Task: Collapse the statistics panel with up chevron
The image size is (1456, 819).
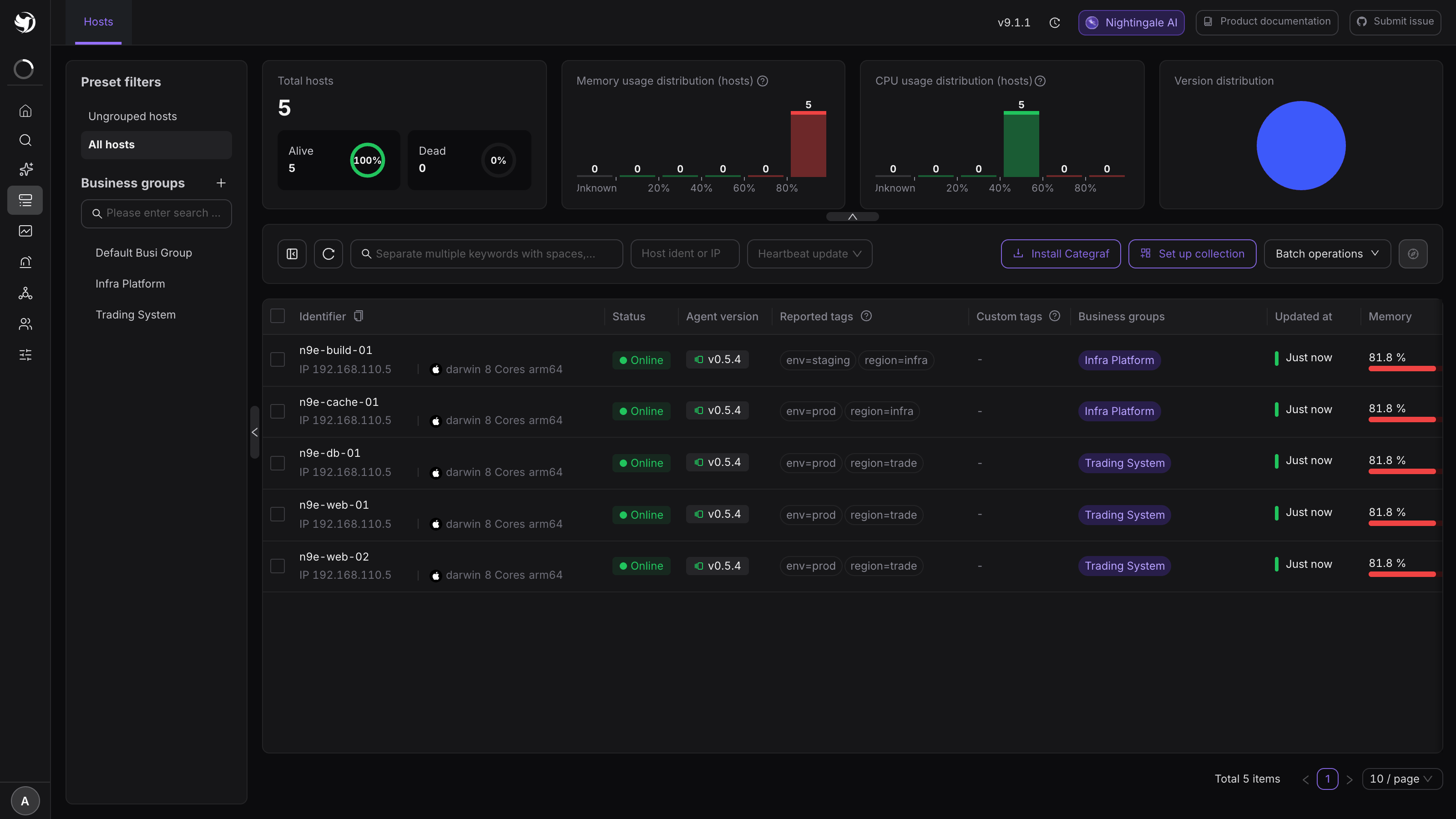Action: click(852, 217)
